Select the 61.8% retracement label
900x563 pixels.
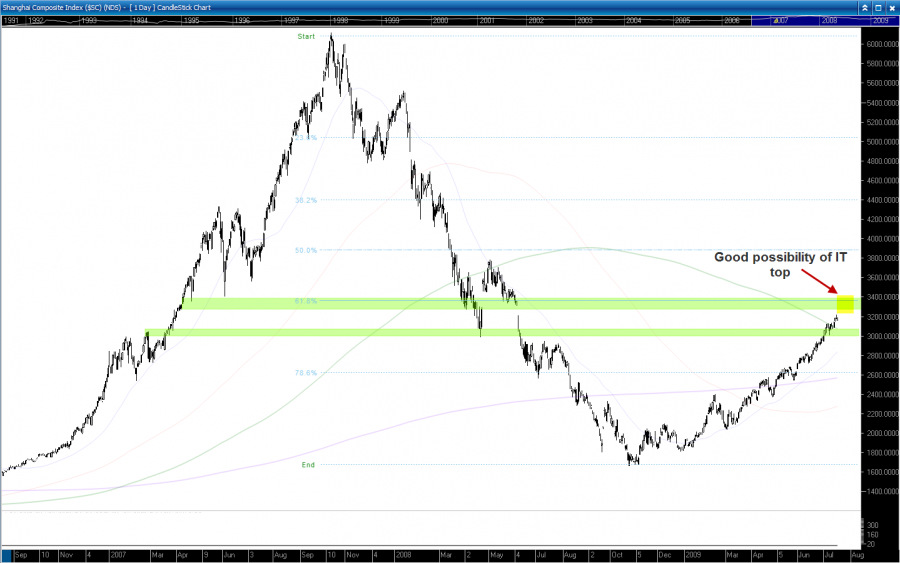tap(306, 301)
